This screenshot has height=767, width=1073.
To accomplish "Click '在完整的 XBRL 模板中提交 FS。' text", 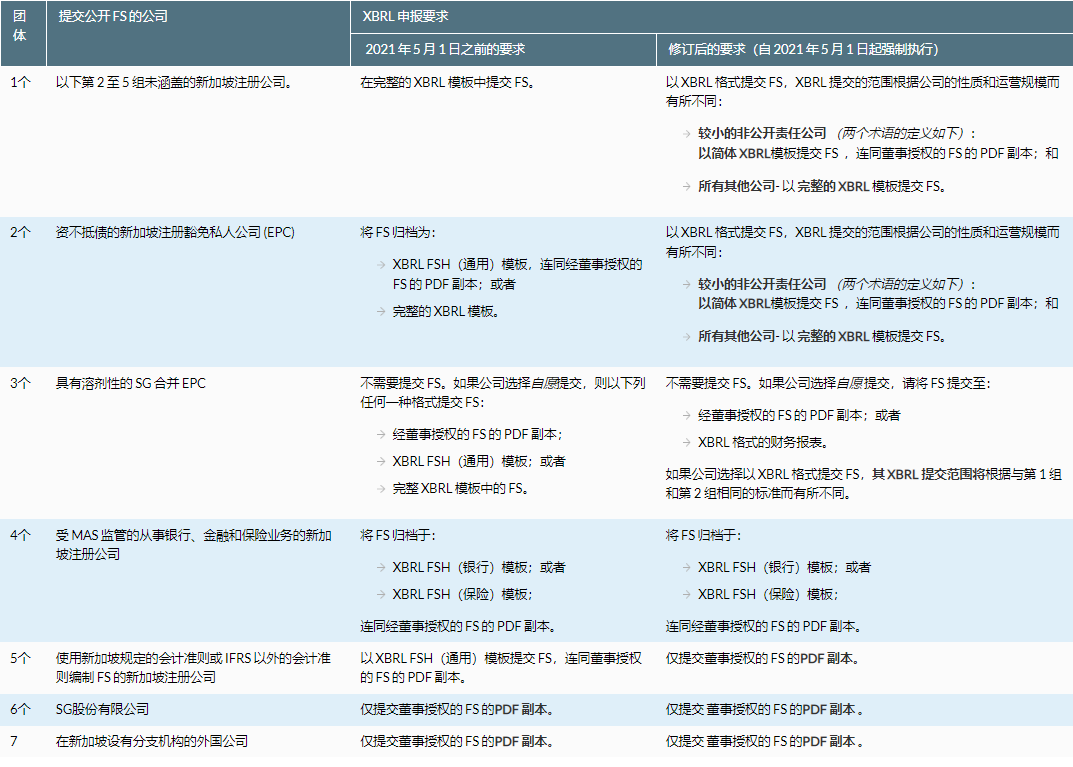I will [448, 82].
